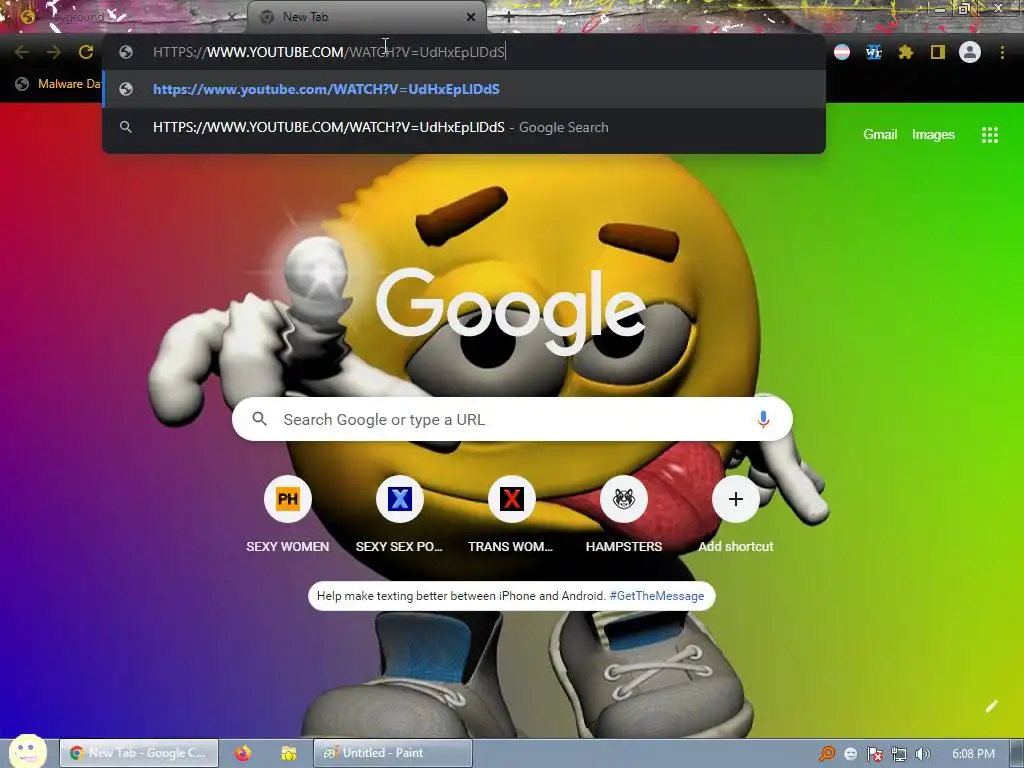Switch to Untitled - Paint taskbar button
1024x768 pixels.
tap(392, 753)
